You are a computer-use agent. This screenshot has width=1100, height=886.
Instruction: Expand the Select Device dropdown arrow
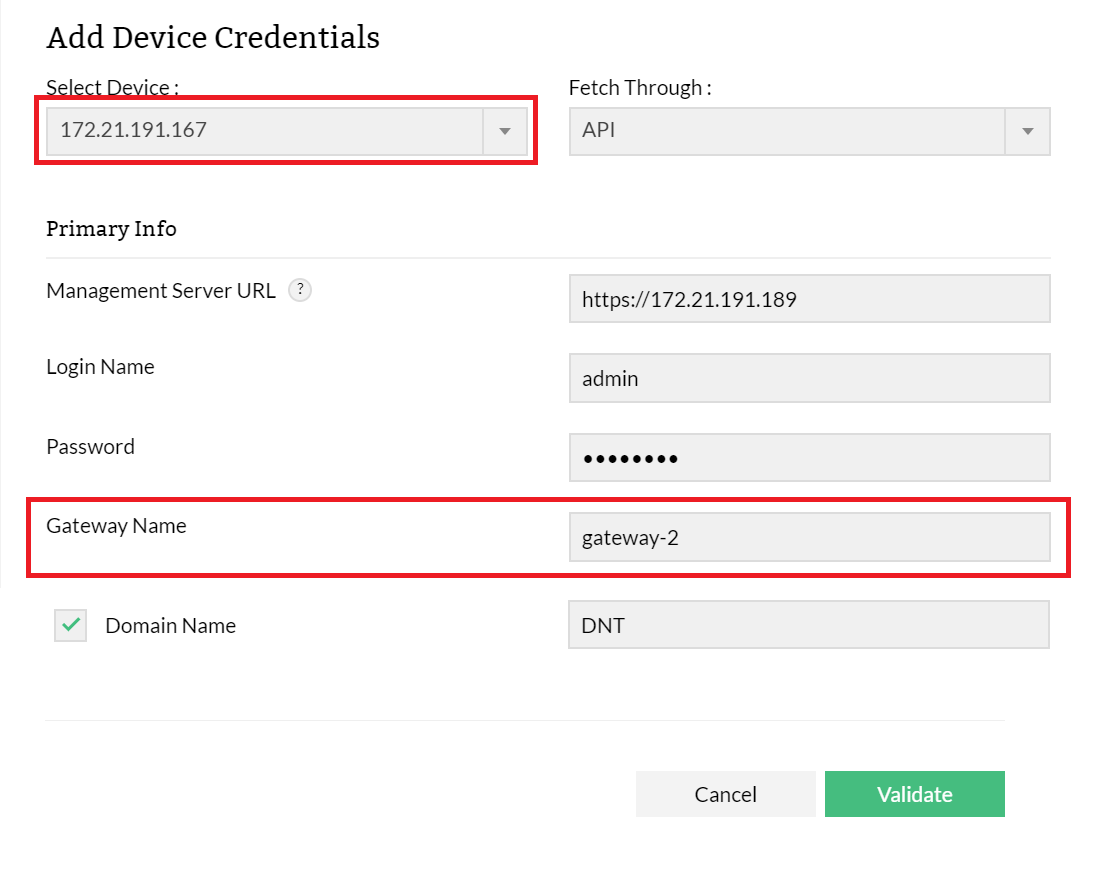click(x=505, y=131)
